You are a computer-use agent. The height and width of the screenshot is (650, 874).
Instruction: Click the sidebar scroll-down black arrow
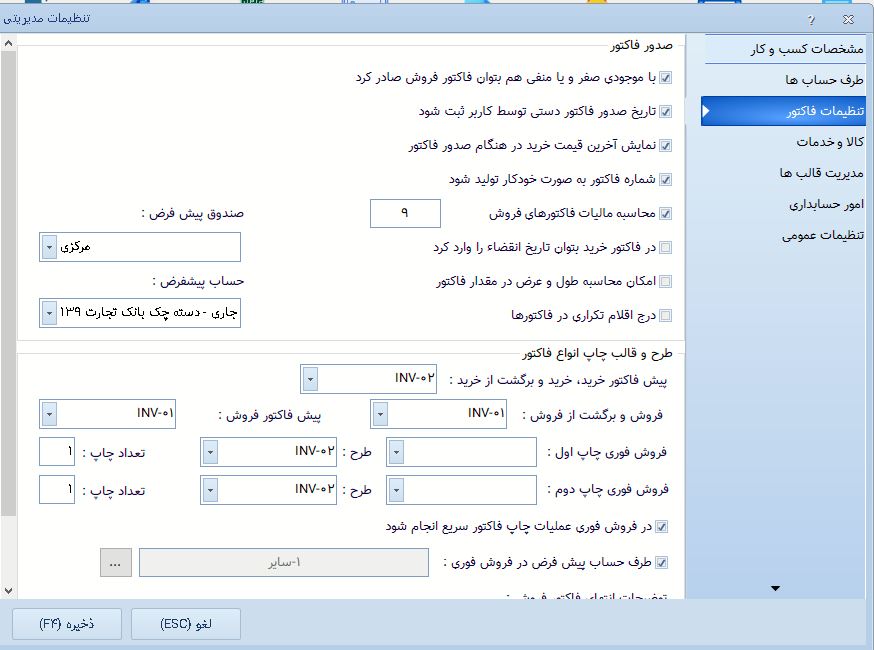point(775,589)
